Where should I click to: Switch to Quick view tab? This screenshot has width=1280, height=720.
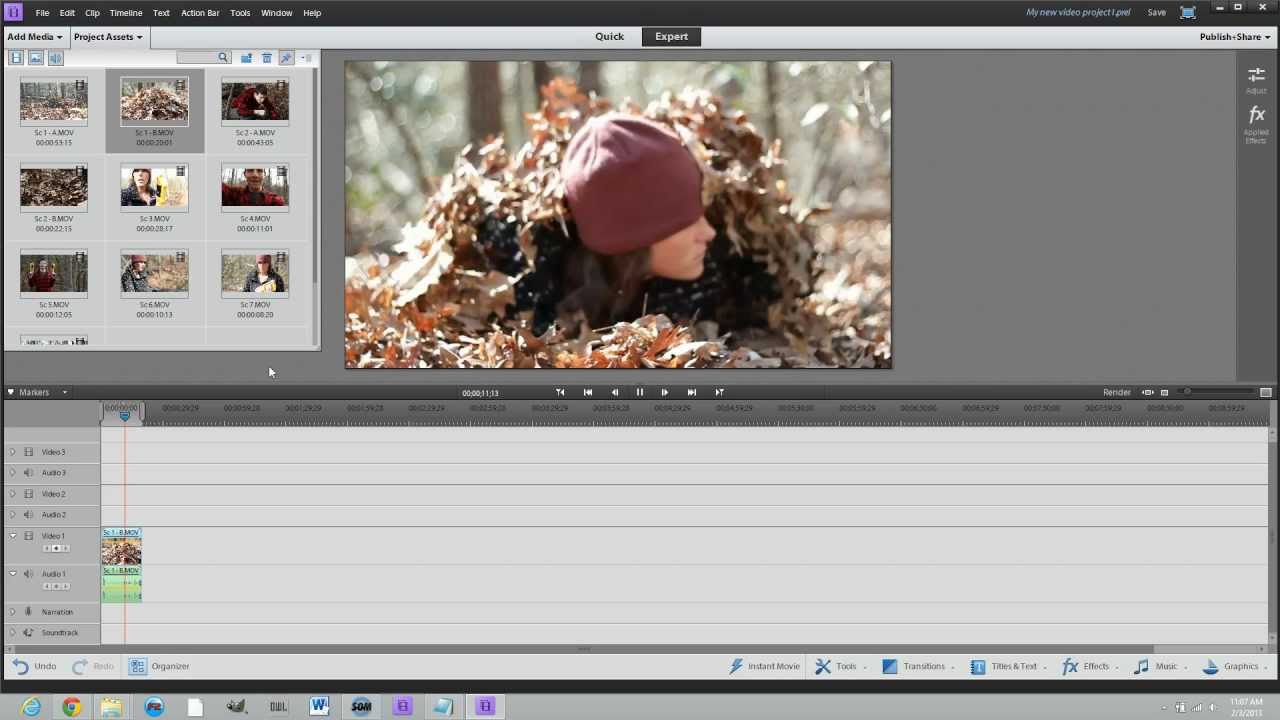point(609,37)
